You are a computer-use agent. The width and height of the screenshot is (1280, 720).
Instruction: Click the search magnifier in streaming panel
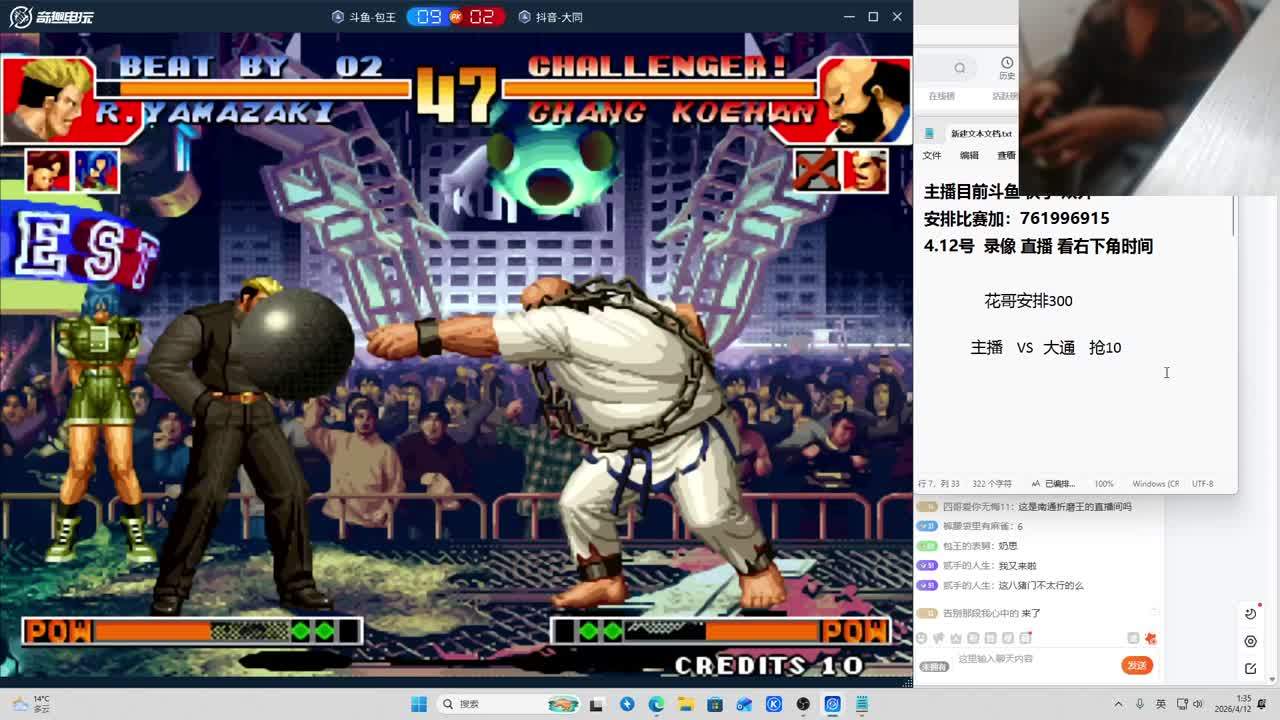[960, 68]
